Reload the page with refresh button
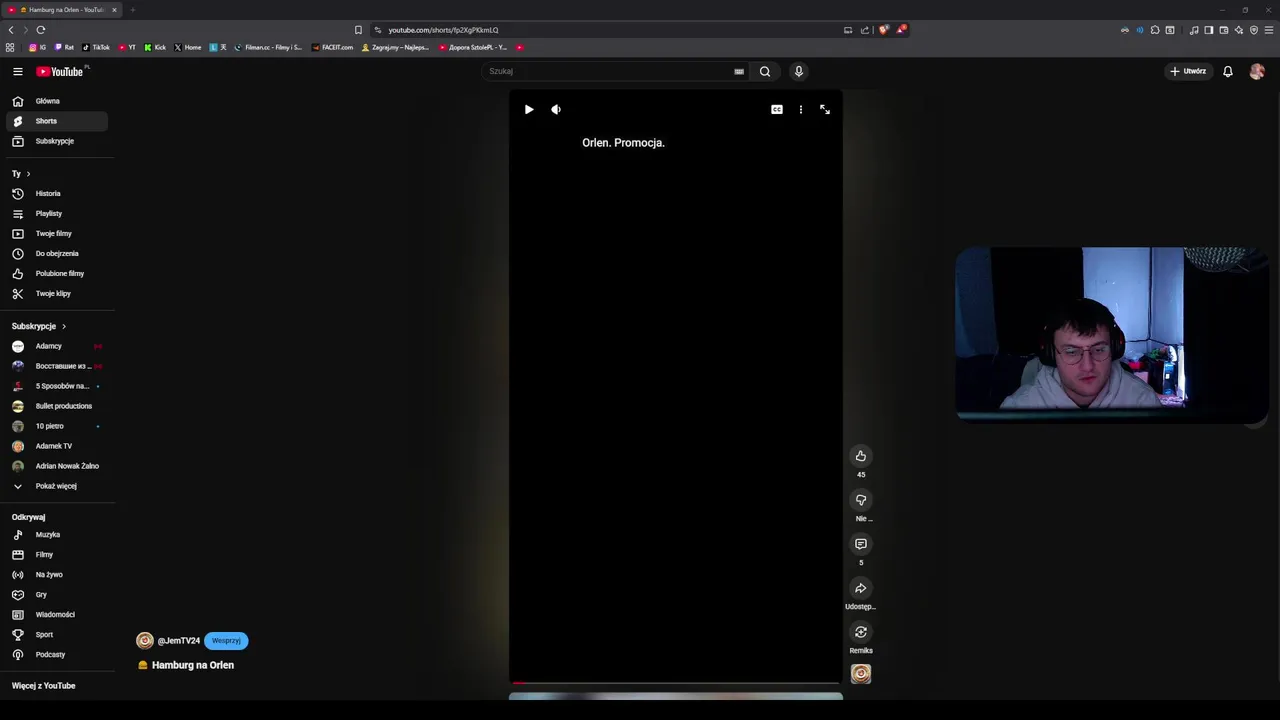1280x720 pixels. tap(41, 30)
